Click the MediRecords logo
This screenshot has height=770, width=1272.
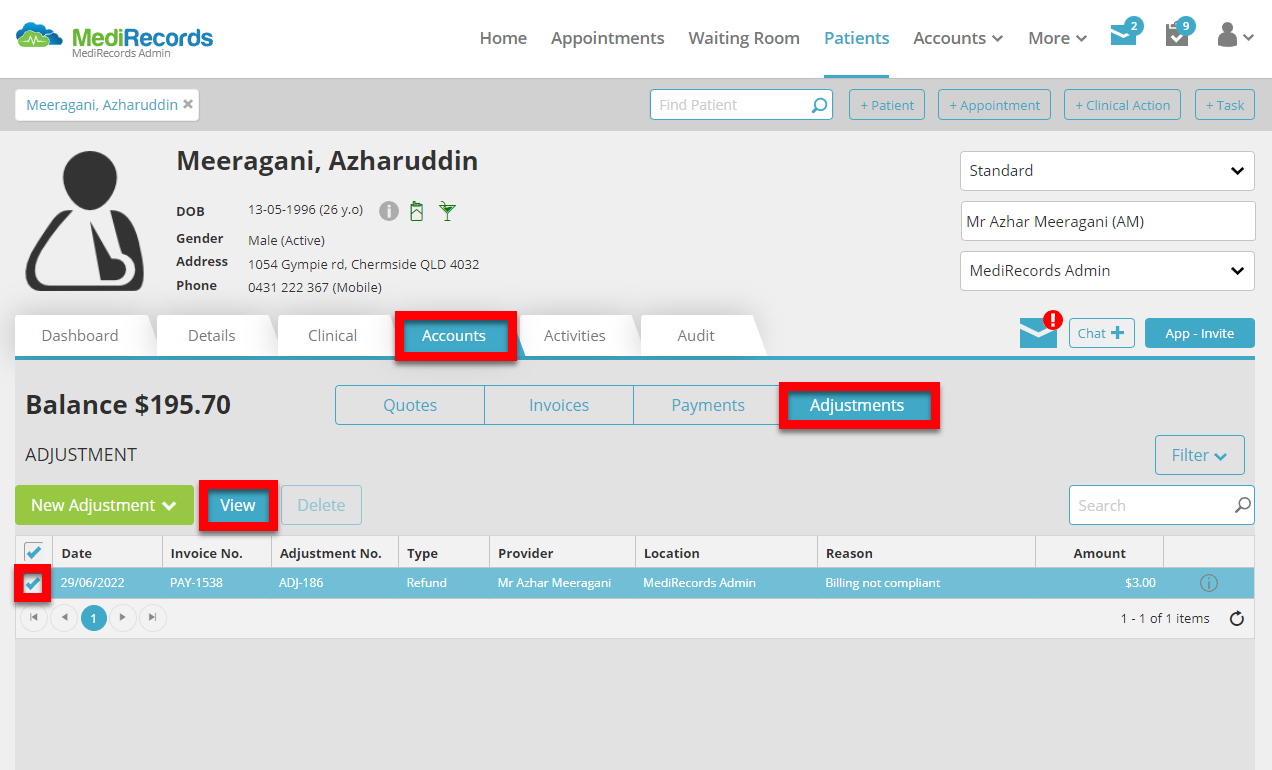coord(114,39)
